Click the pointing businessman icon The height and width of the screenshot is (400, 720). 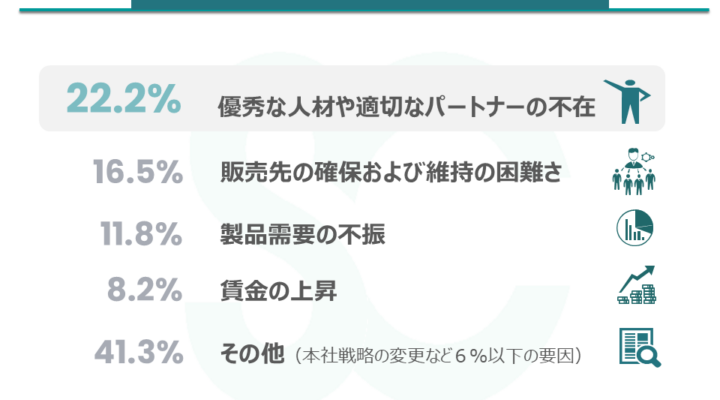click(628, 100)
